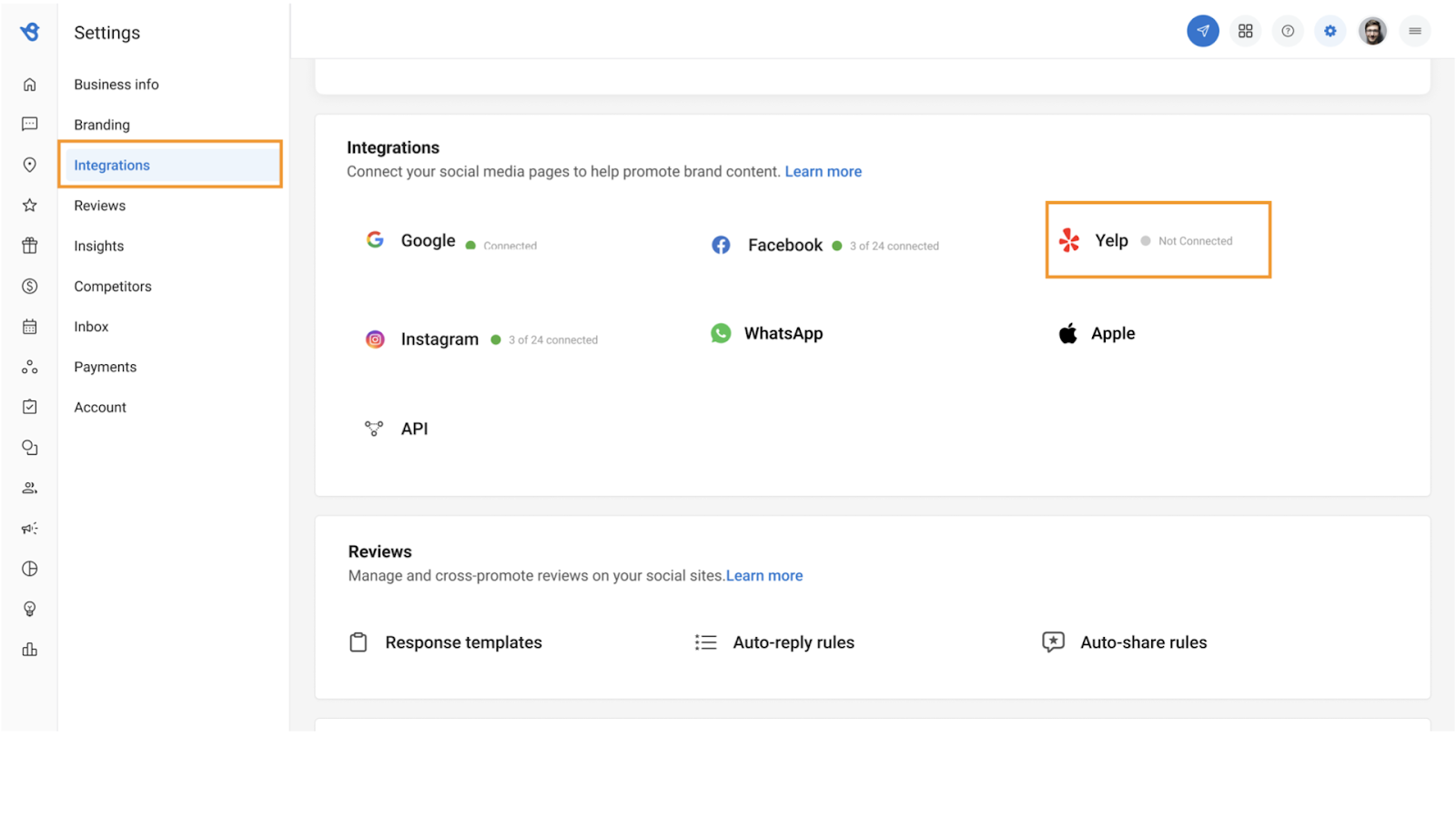Click the bar chart icon in left rail
The height and width of the screenshot is (819, 1456).
tap(30, 650)
